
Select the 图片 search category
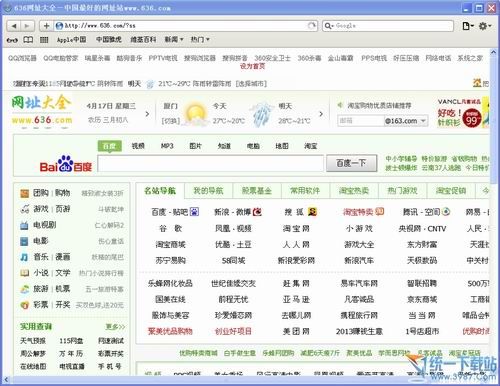click(x=195, y=146)
